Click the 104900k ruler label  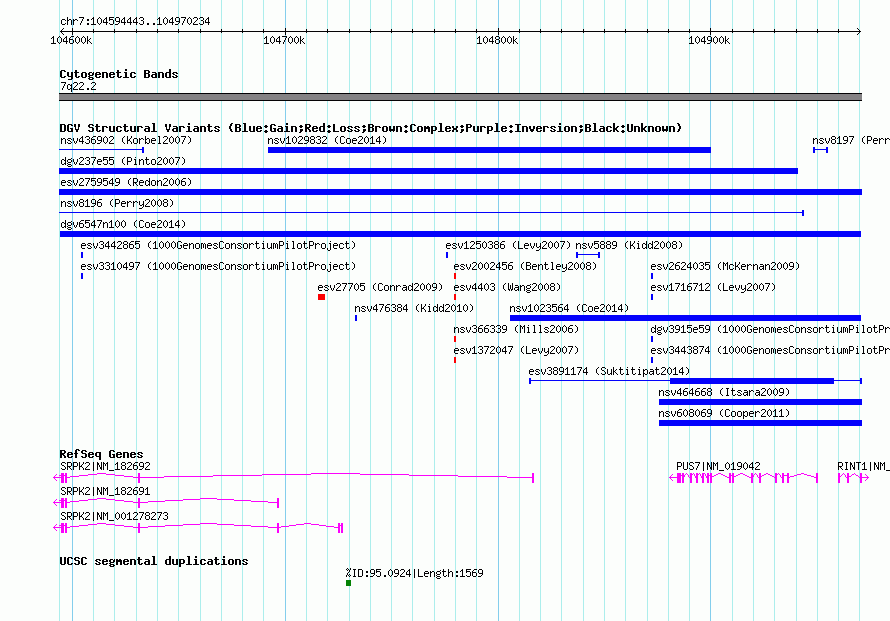point(709,40)
